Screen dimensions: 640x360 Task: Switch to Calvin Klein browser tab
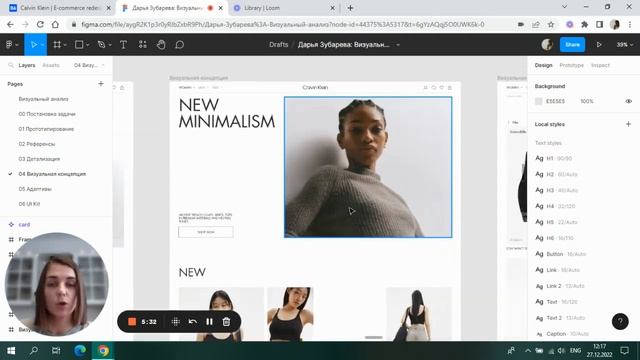pos(60,8)
